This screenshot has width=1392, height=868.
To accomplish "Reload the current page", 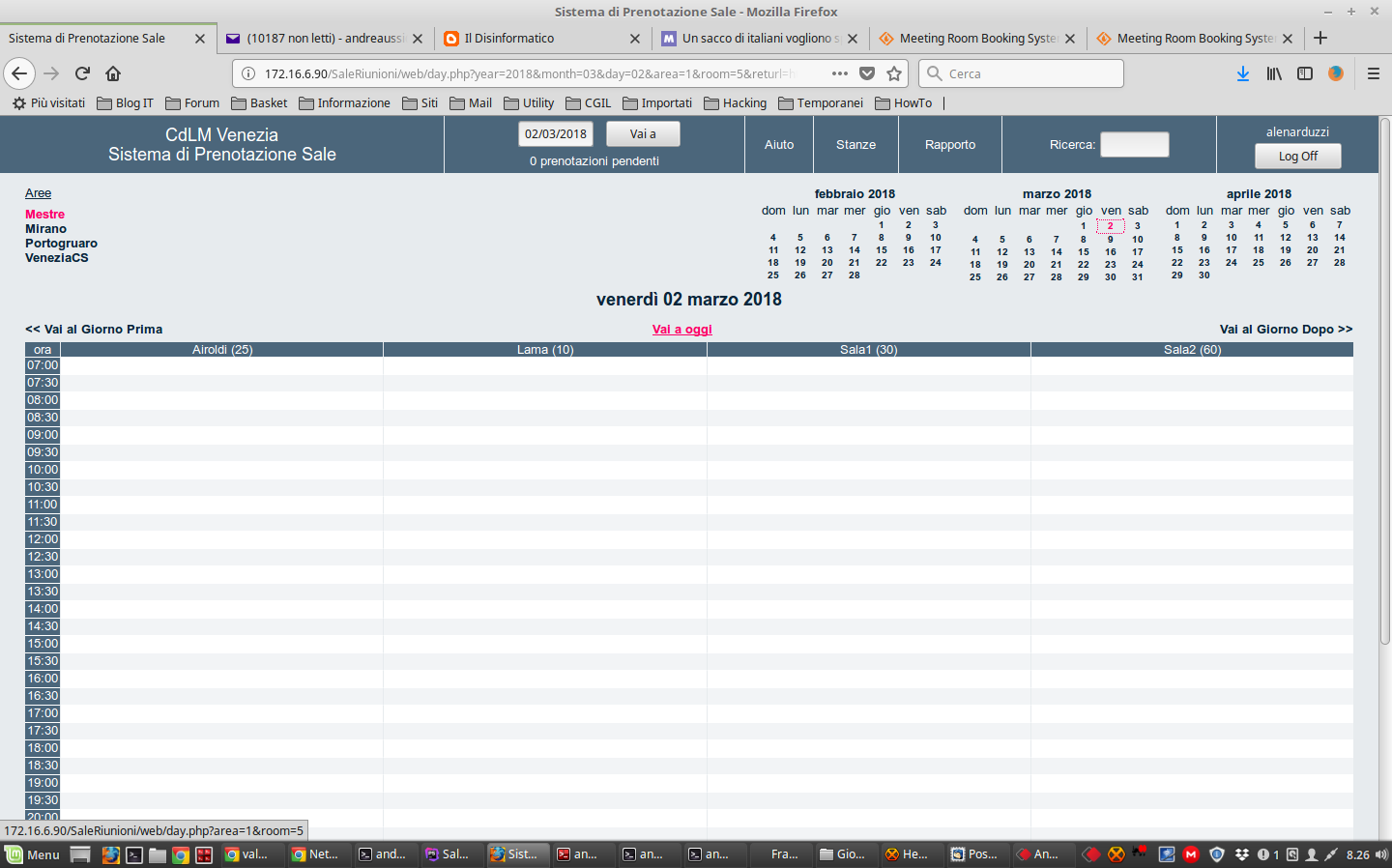I will pos(82,73).
